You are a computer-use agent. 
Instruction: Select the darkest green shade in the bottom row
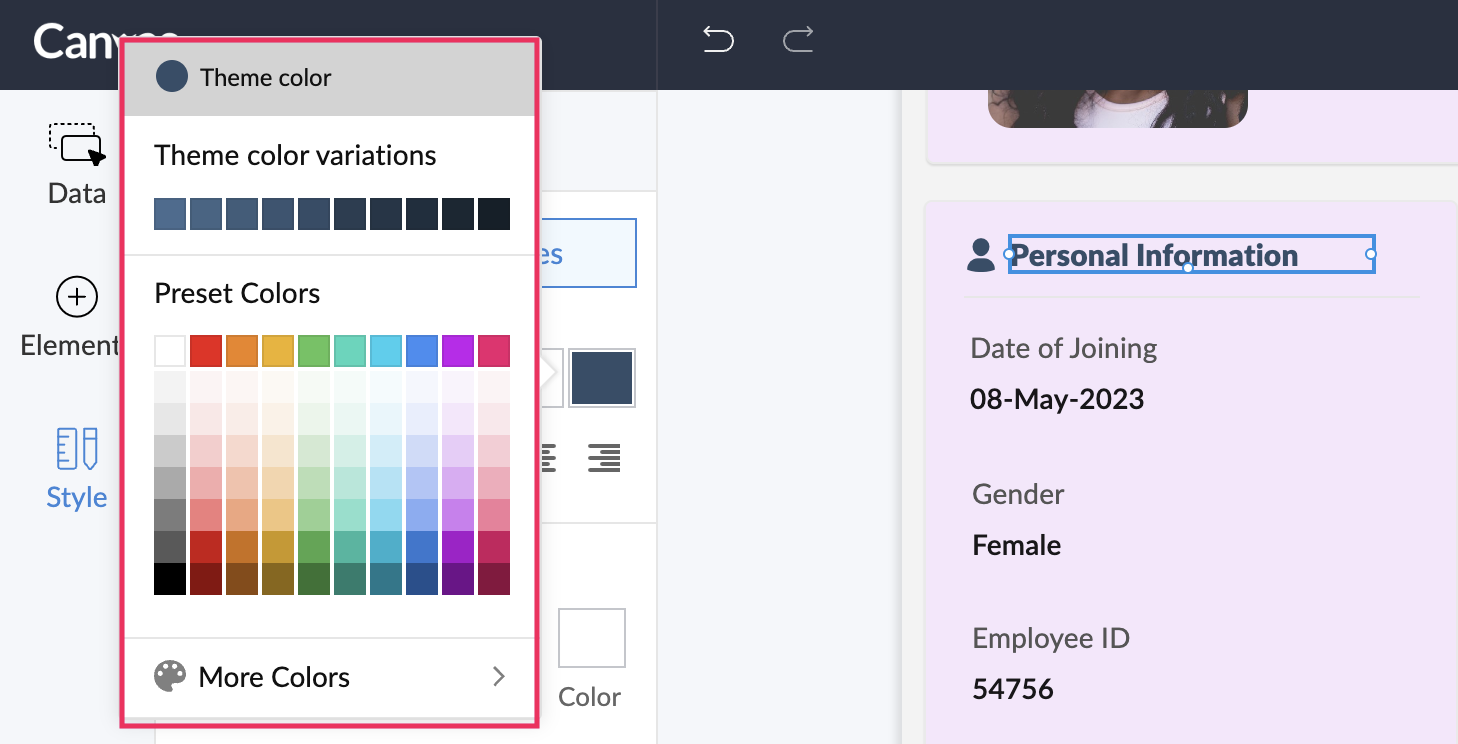tap(314, 579)
